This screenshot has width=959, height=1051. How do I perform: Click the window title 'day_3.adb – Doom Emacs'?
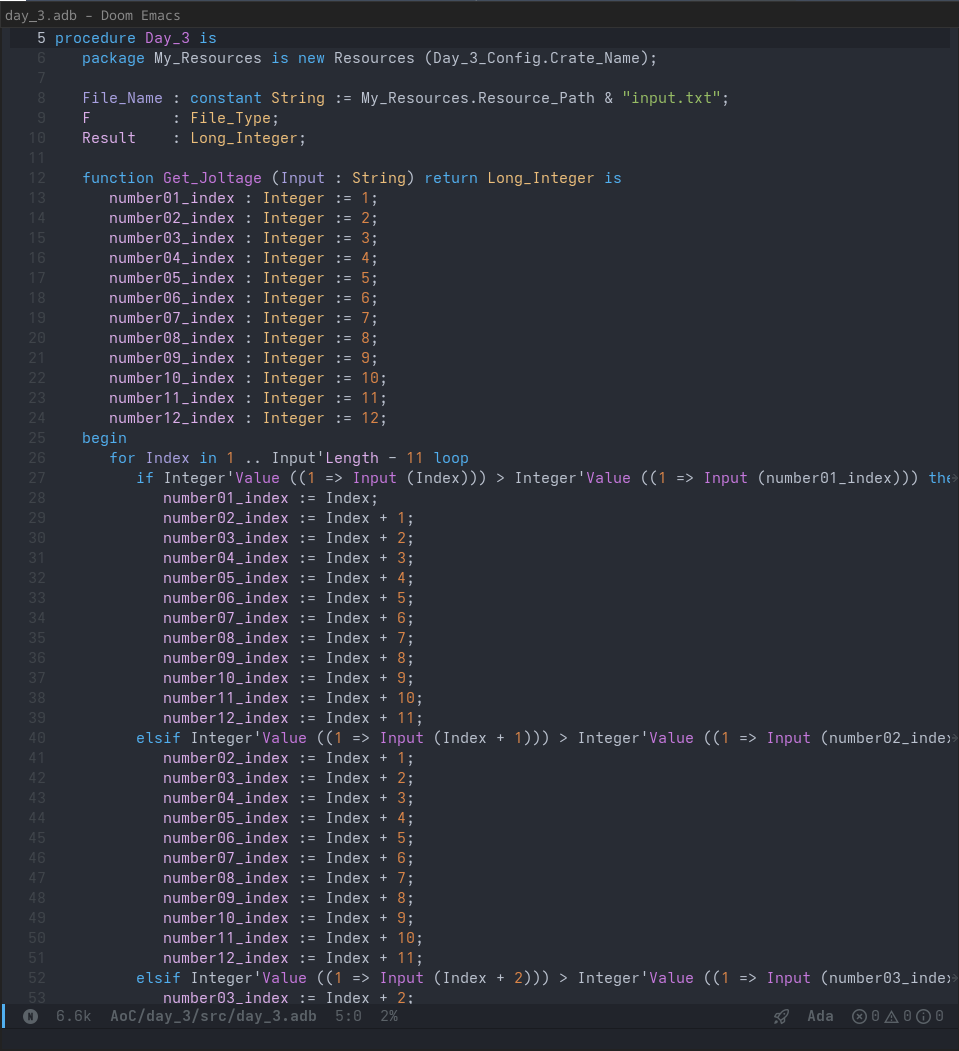(93, 16)
